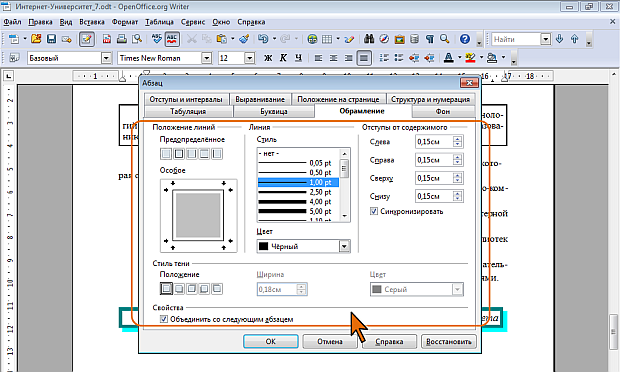Open the Сервис menu
The width and height of the screenshot is (620, 372).
pos(193,22)
